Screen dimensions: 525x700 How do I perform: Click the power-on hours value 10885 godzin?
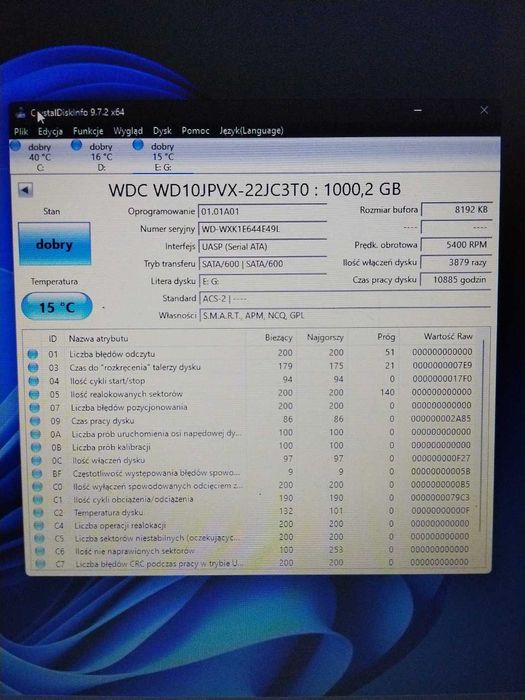coord(455,280)
